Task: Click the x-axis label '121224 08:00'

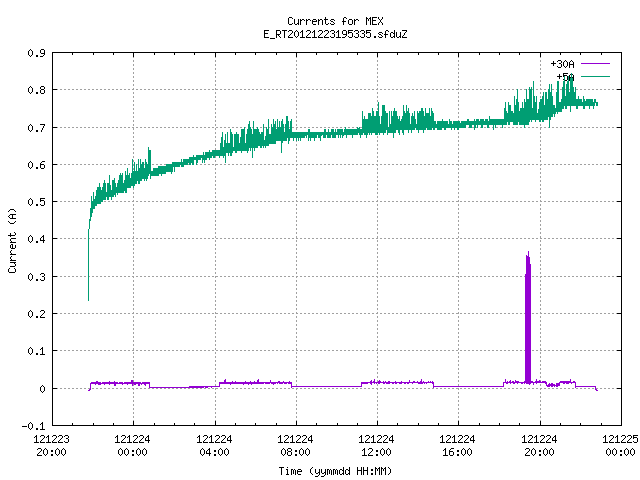Action: pos(295,446)
